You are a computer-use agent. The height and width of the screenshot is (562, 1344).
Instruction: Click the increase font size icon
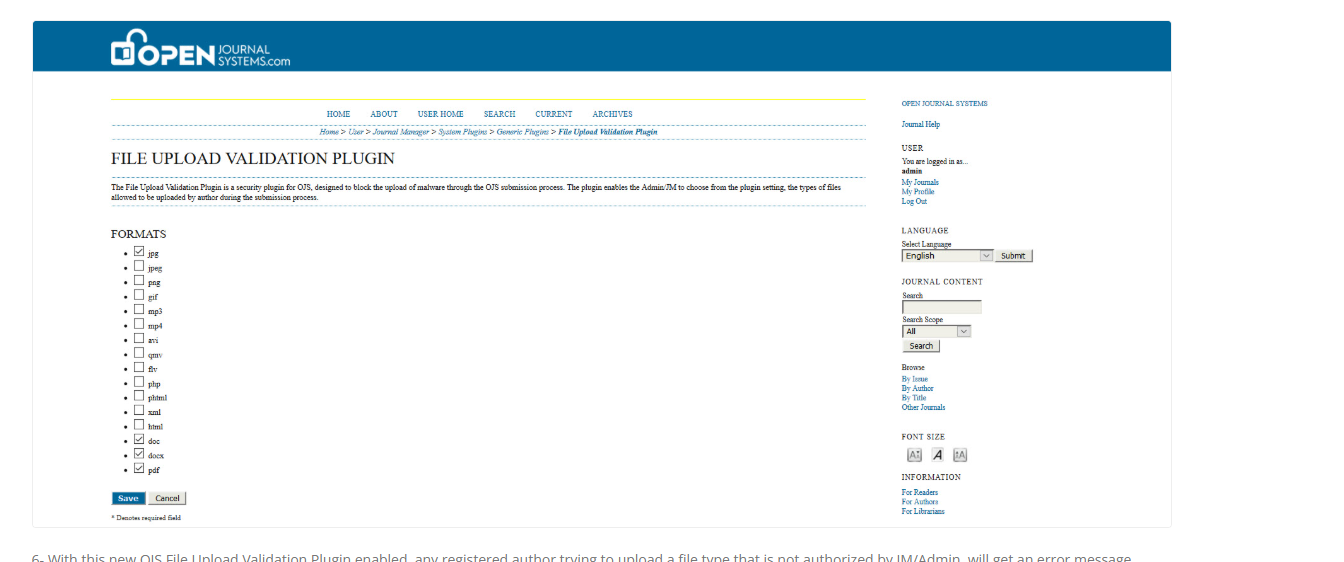pos(960,455)
